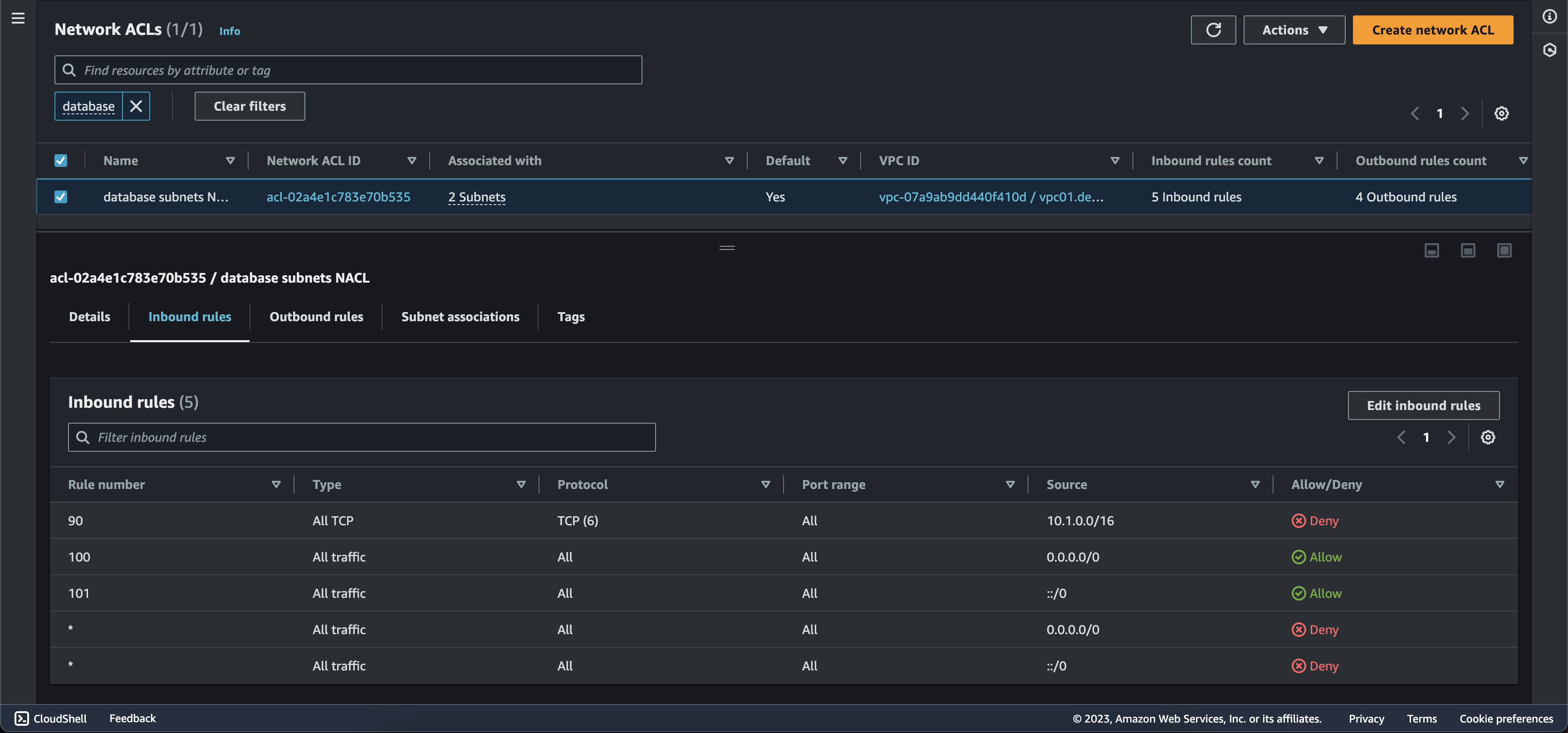Switch to the Outbound rules tab
Image resolution: width=1568 pixels, height=733 pixels.
(316, 317)
